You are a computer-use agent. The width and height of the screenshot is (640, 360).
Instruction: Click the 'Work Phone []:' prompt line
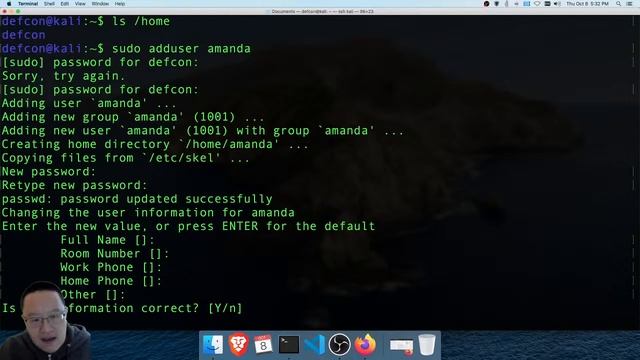111,267
